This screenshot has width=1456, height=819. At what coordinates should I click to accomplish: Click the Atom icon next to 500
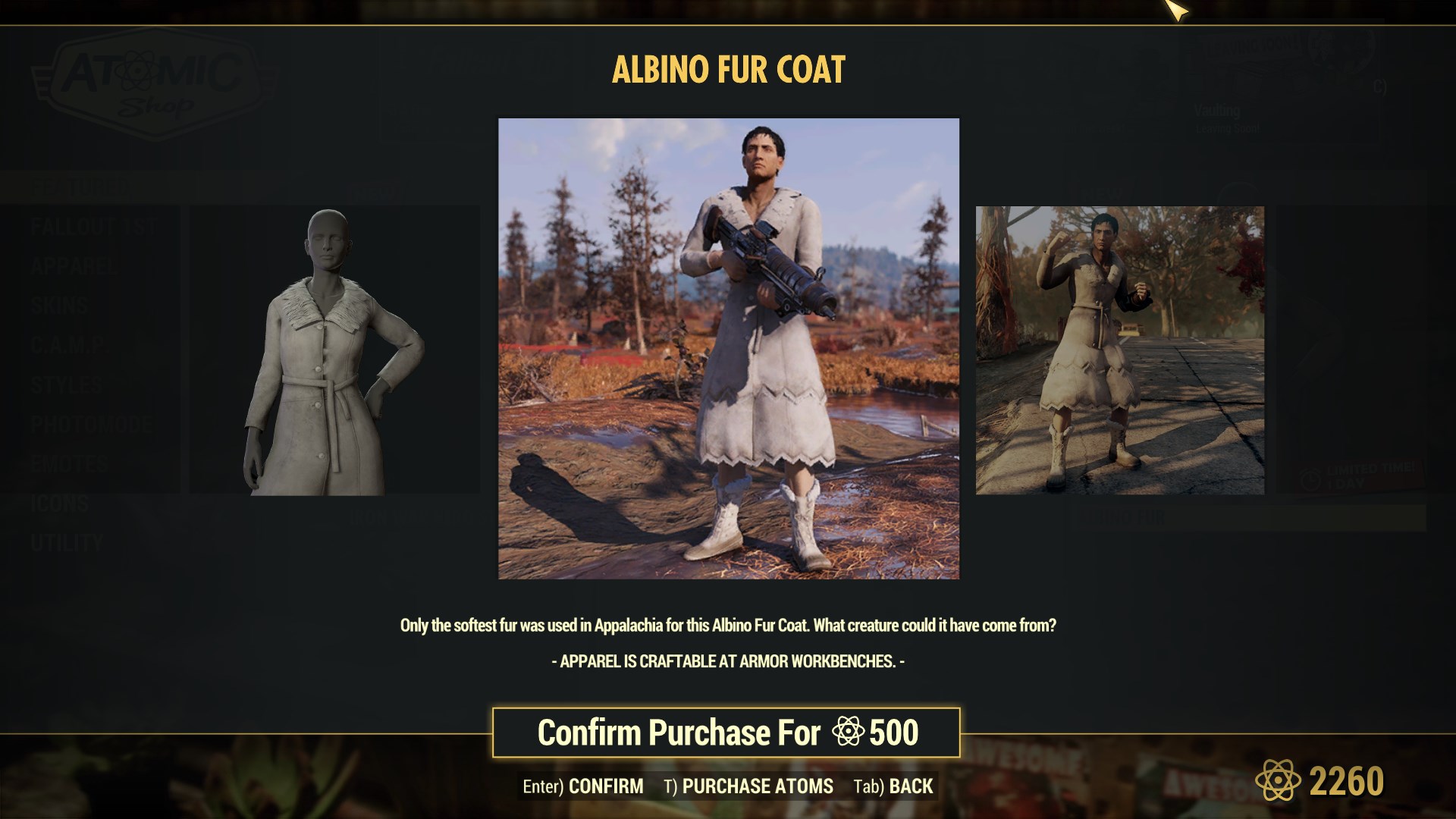click(x=848, y=732)
